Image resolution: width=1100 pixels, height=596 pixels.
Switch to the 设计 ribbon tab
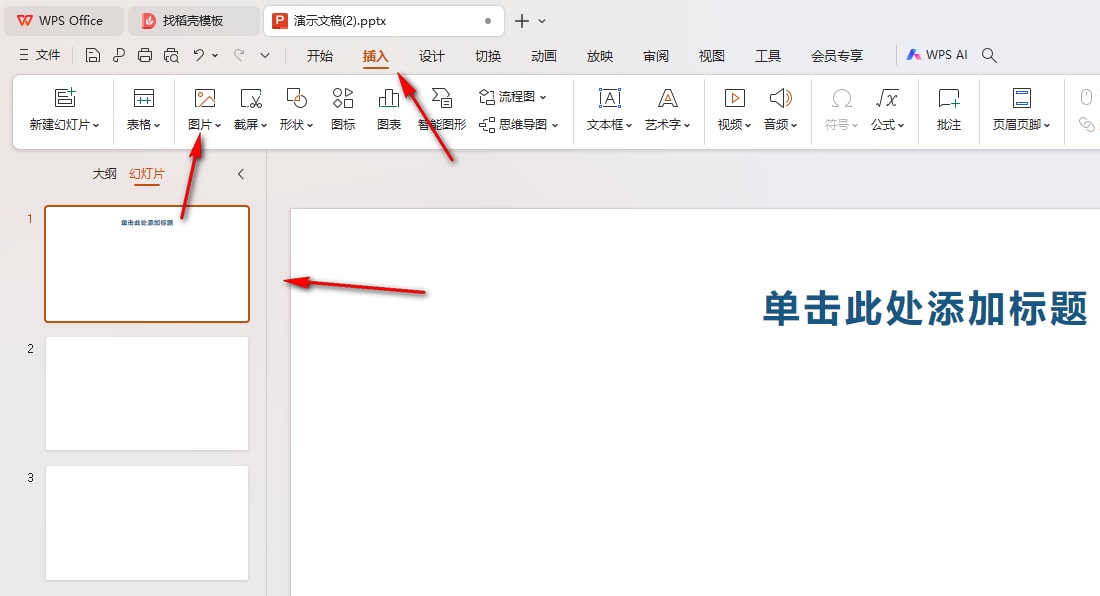tap(431, 56)
